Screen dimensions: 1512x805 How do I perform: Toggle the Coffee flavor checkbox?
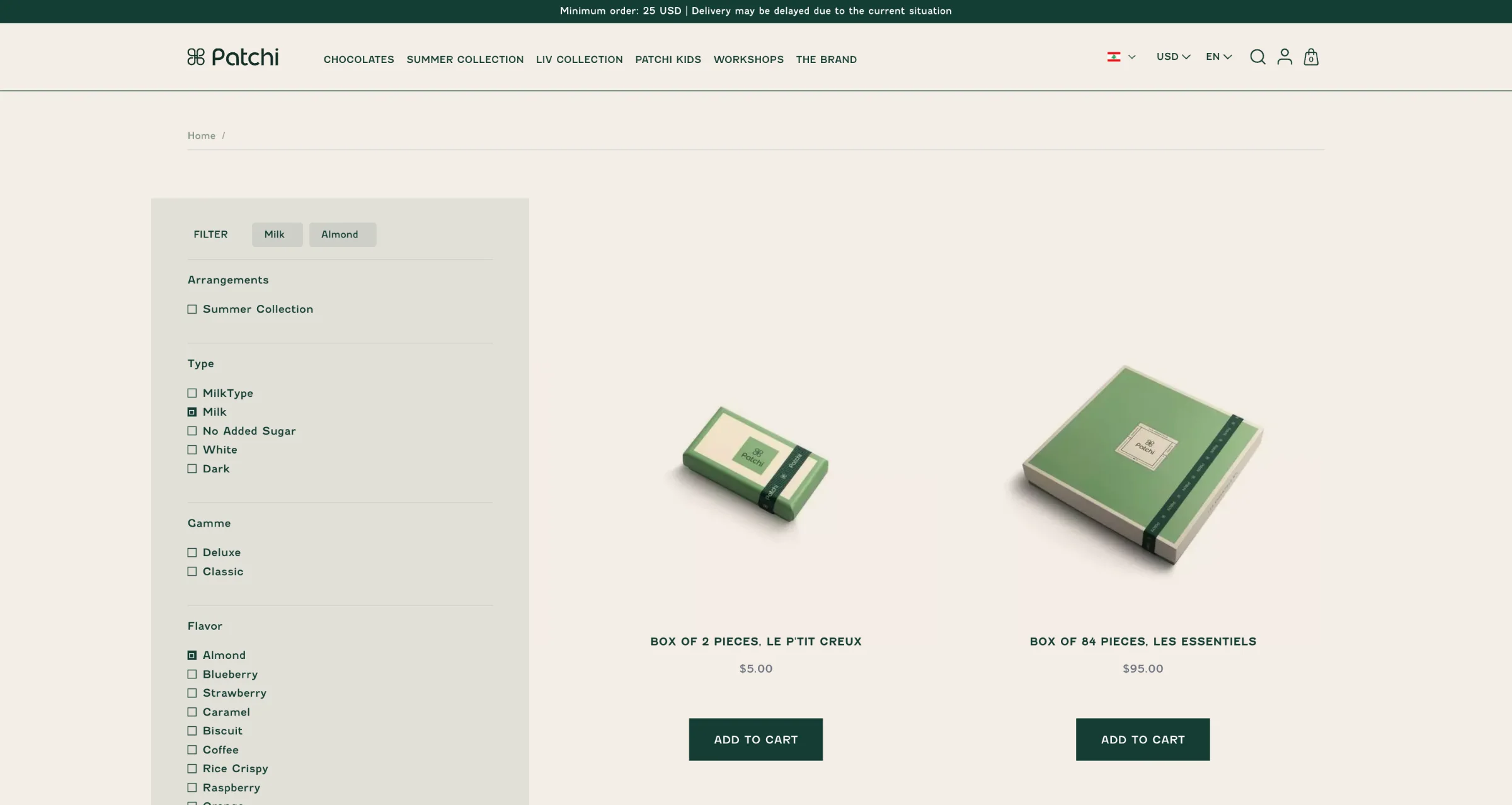(x=192, y=750)
